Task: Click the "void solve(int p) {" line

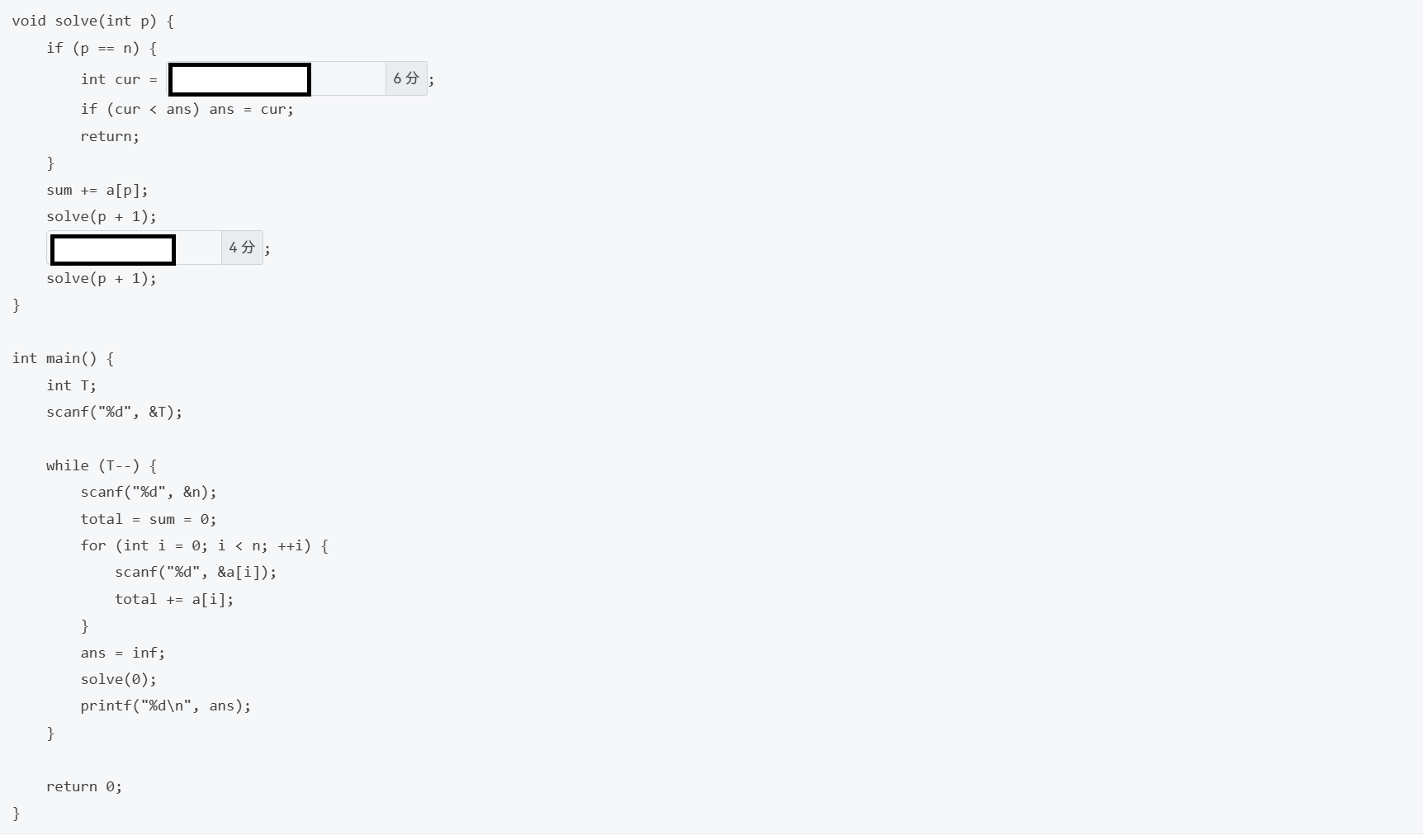Action: (92, 21)
